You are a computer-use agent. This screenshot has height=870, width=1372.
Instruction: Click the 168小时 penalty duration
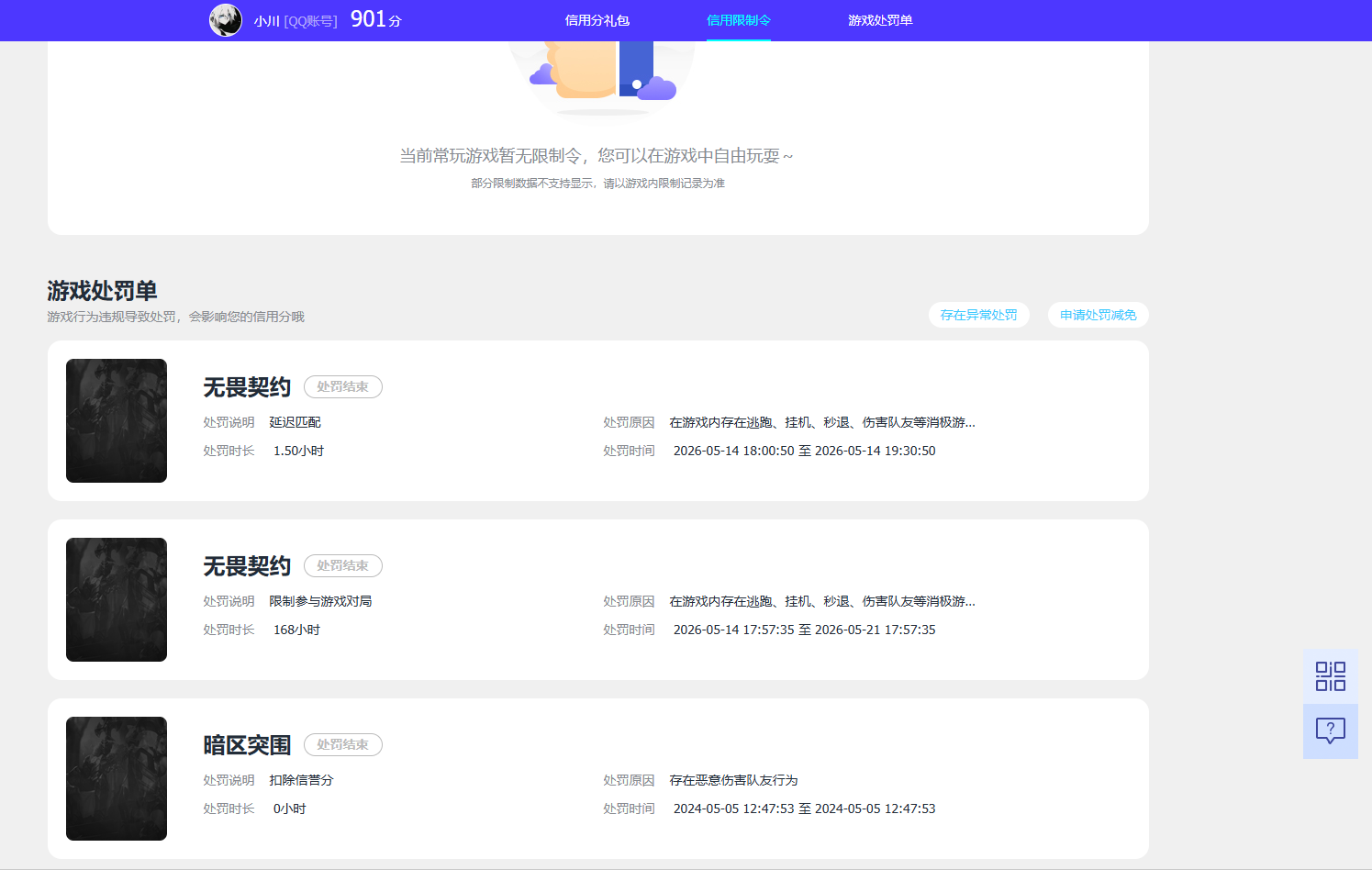[296, 630]
